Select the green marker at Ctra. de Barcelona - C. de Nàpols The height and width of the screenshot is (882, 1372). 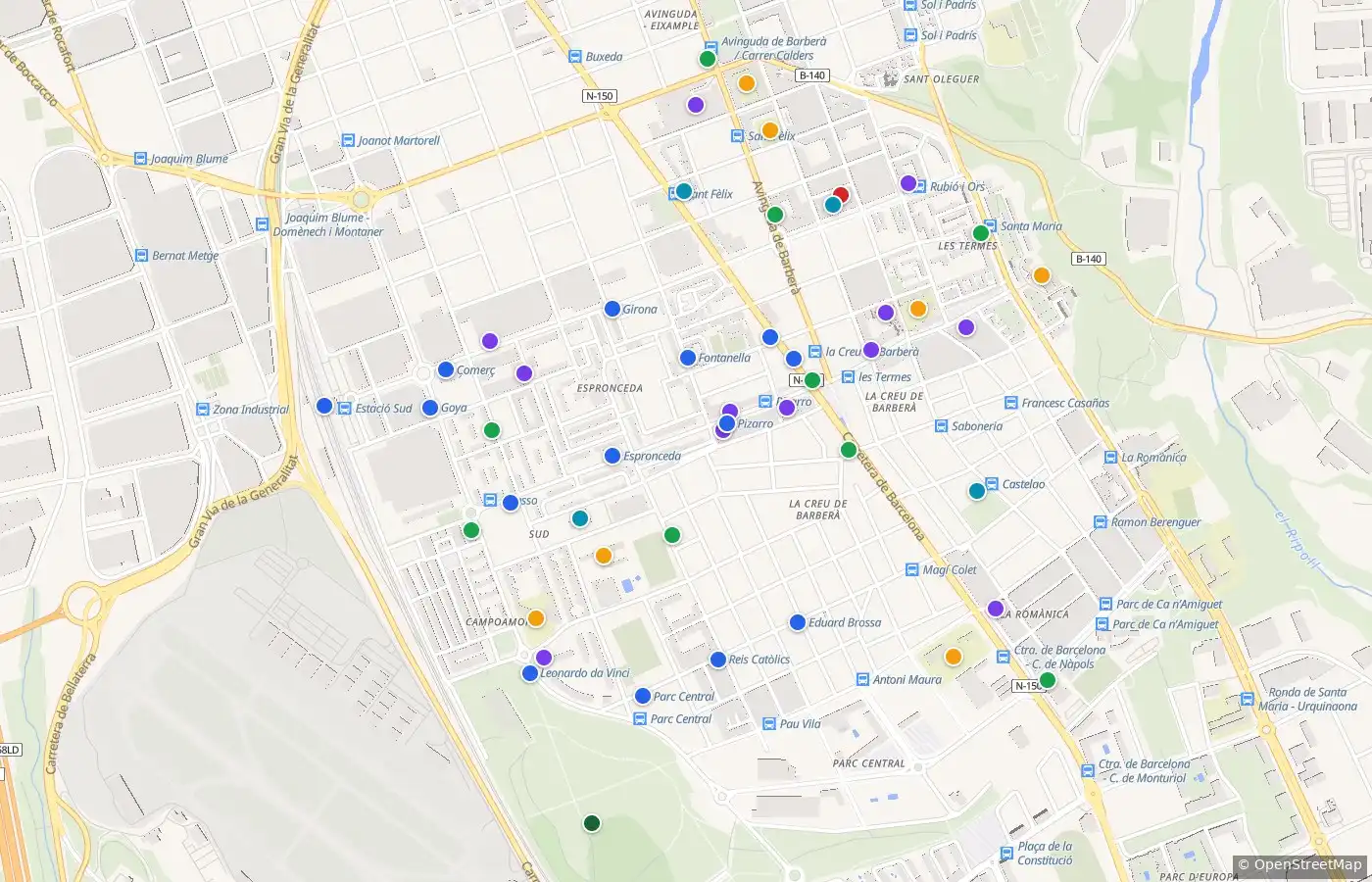1048,680
